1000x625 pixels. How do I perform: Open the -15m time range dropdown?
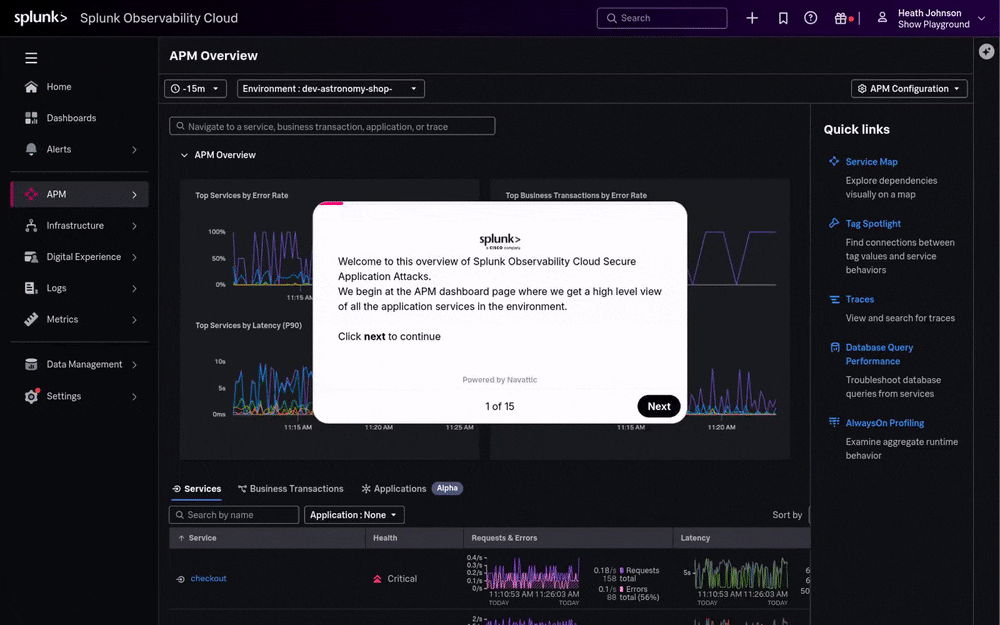(x=195, y=89)
